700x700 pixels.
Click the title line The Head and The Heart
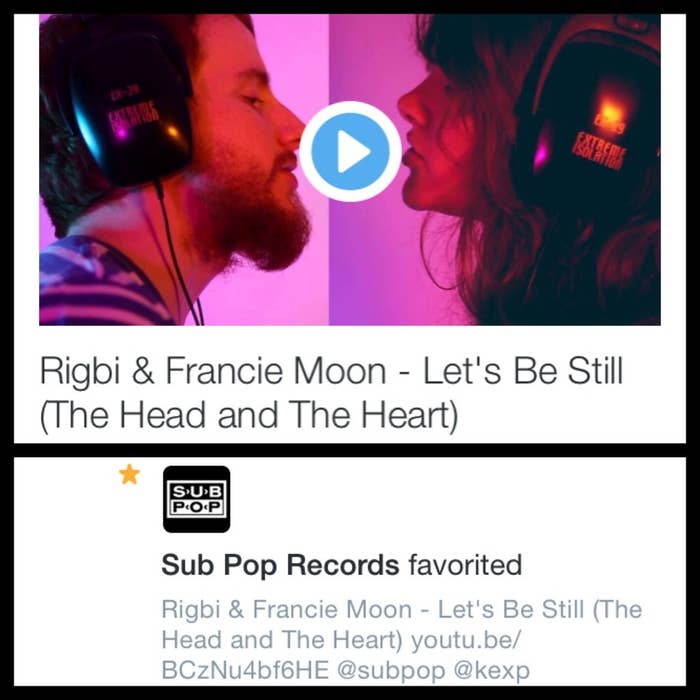249,415
